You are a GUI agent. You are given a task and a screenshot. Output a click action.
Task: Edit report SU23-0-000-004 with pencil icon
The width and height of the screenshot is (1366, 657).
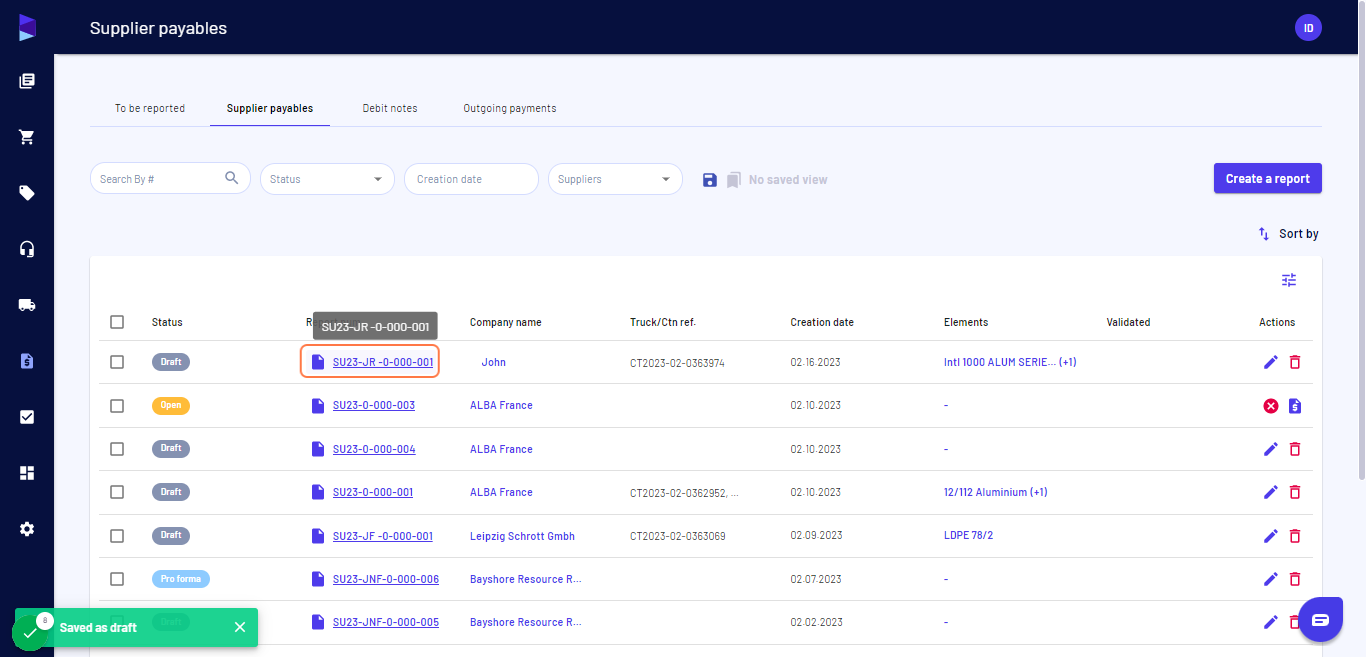tap(1271, 449)
